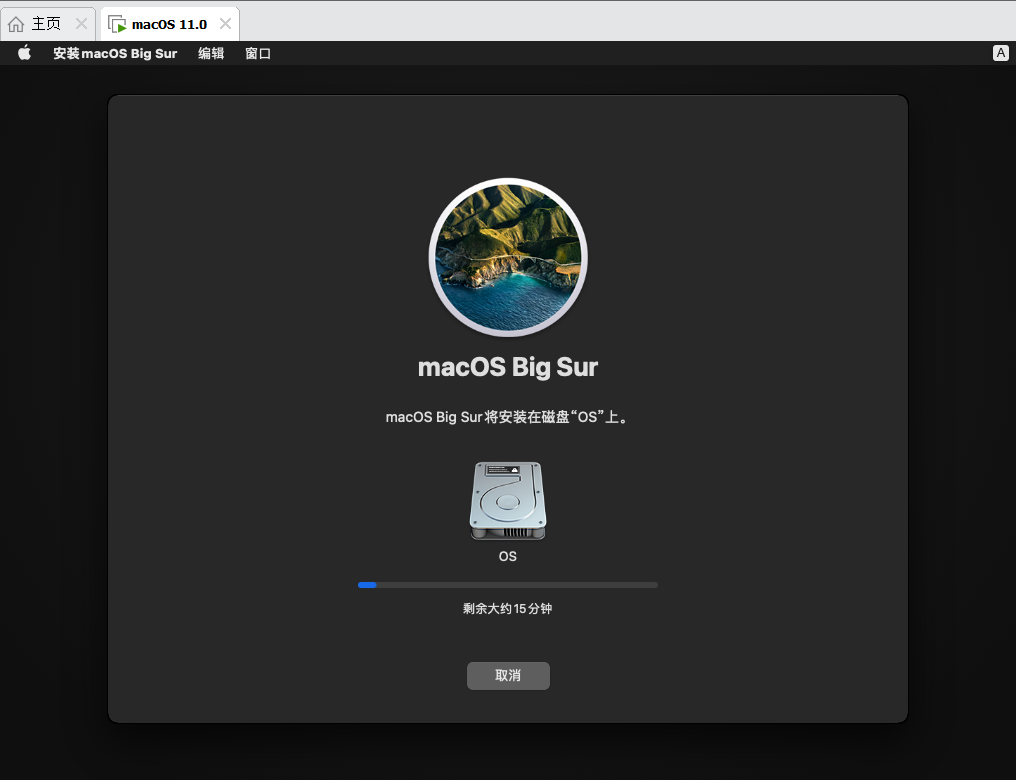Viewport: 1016px width, 780px height.
Task: Select the OS hard disk icon
Action: tap(508, 501)
